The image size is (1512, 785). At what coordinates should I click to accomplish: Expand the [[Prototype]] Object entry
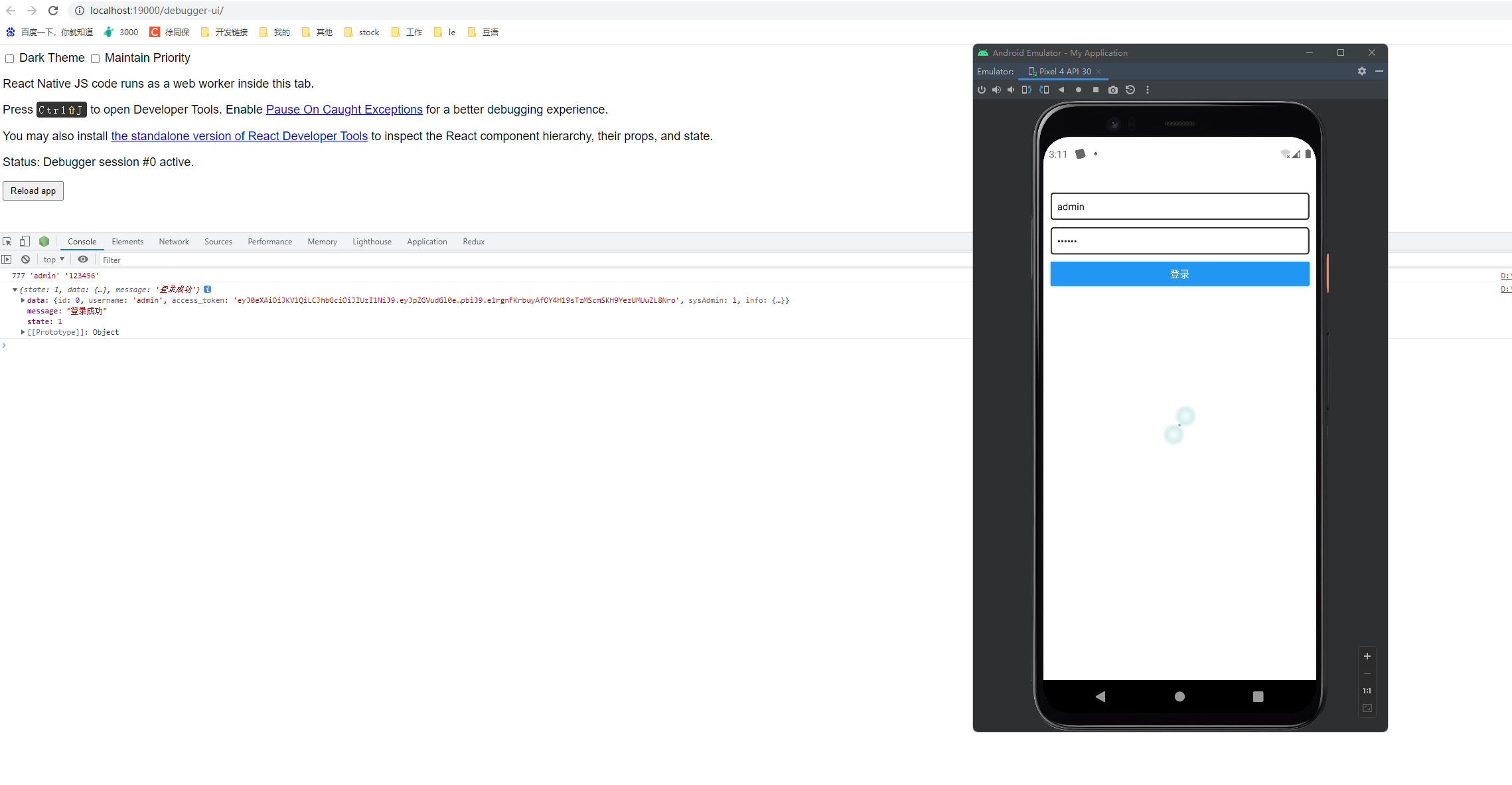click(23, 332)
